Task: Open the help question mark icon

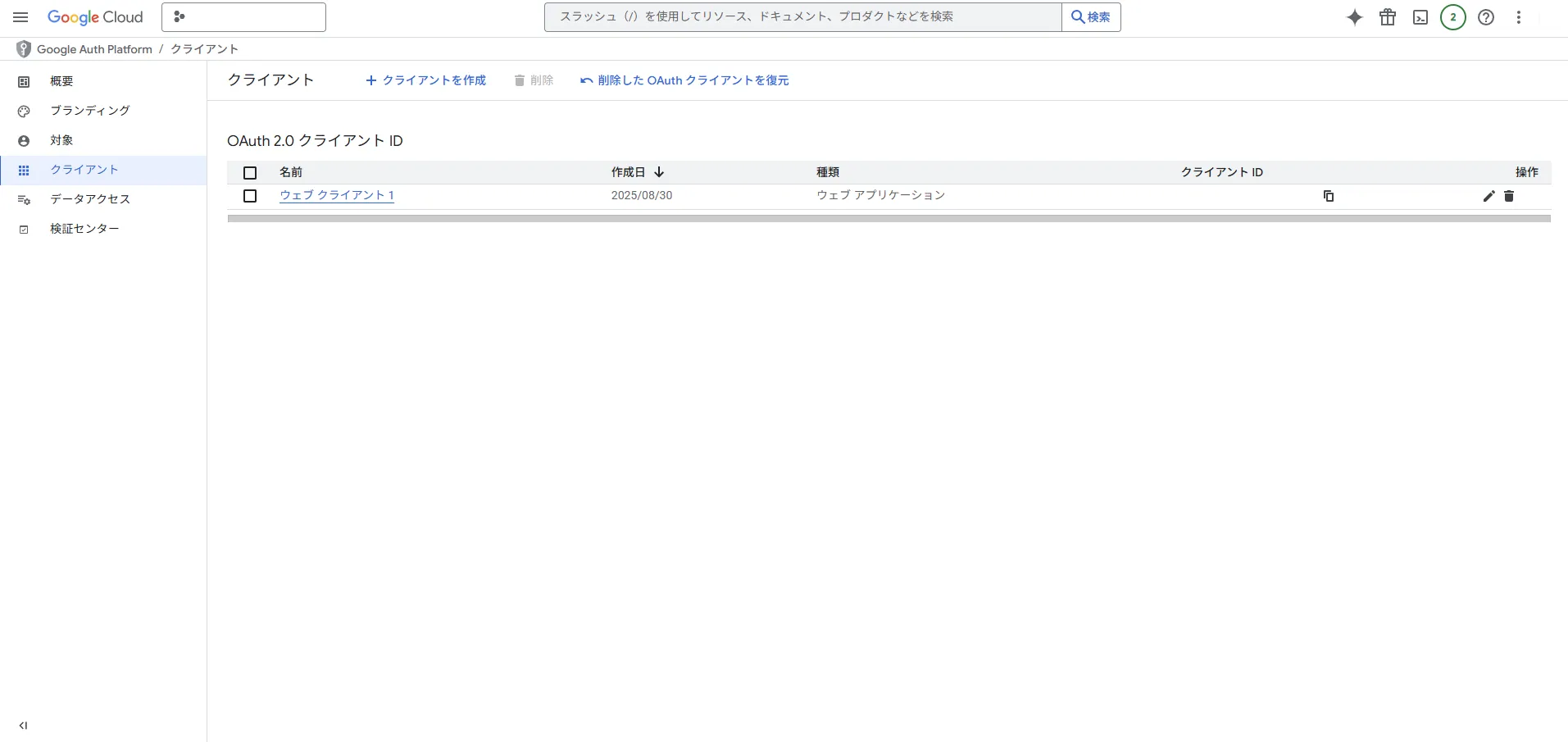Action: coord(1486,17)
